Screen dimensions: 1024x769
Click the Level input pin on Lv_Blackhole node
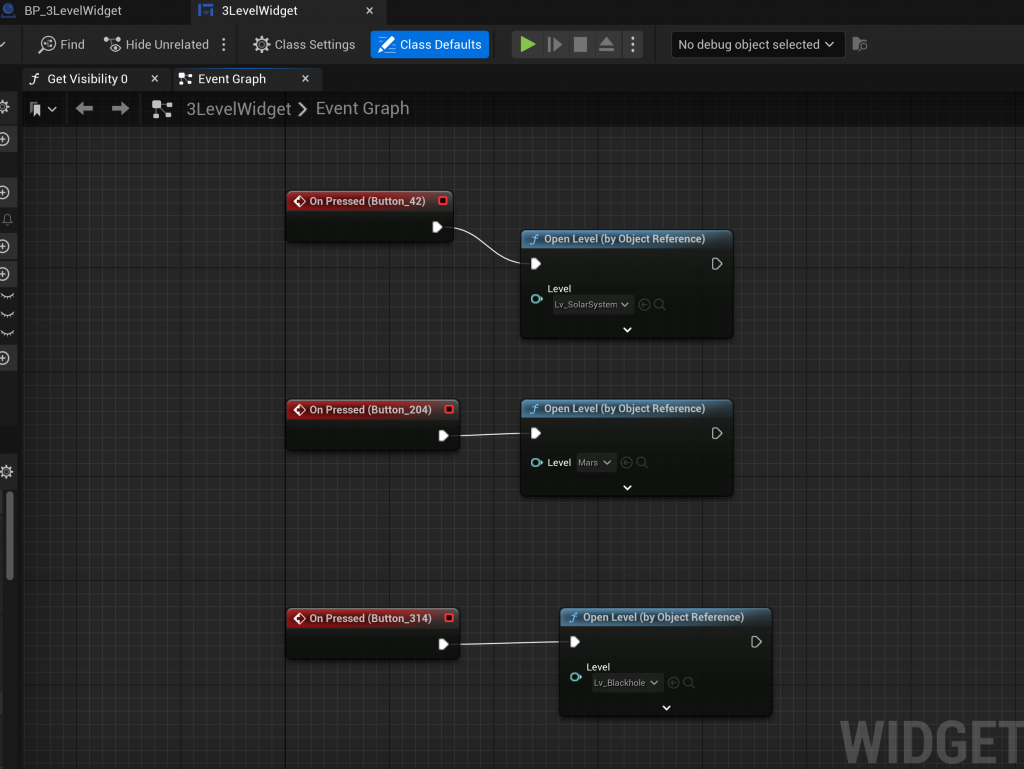575,677
